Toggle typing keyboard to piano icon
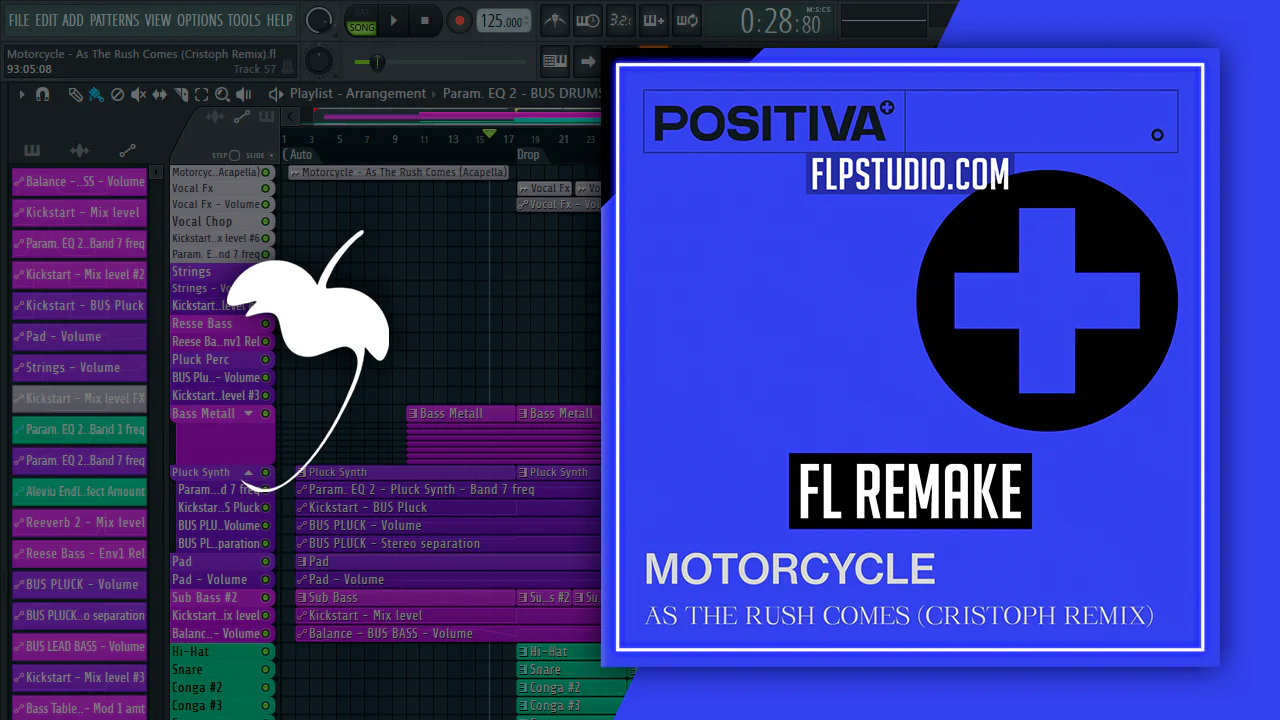 [555, 61]
